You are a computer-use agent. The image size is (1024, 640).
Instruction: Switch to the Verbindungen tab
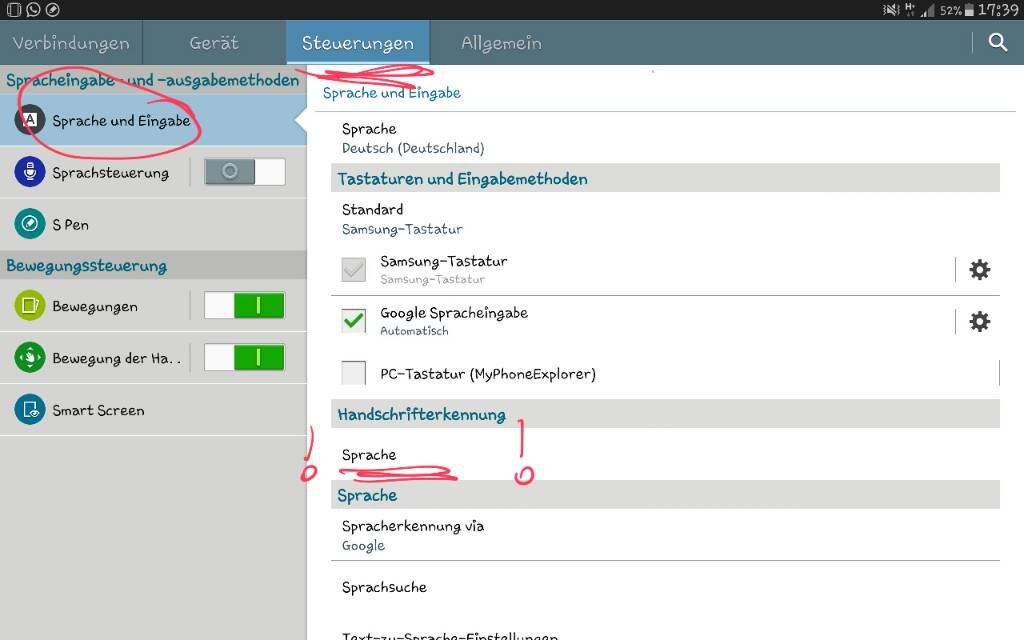click(71, 42)
